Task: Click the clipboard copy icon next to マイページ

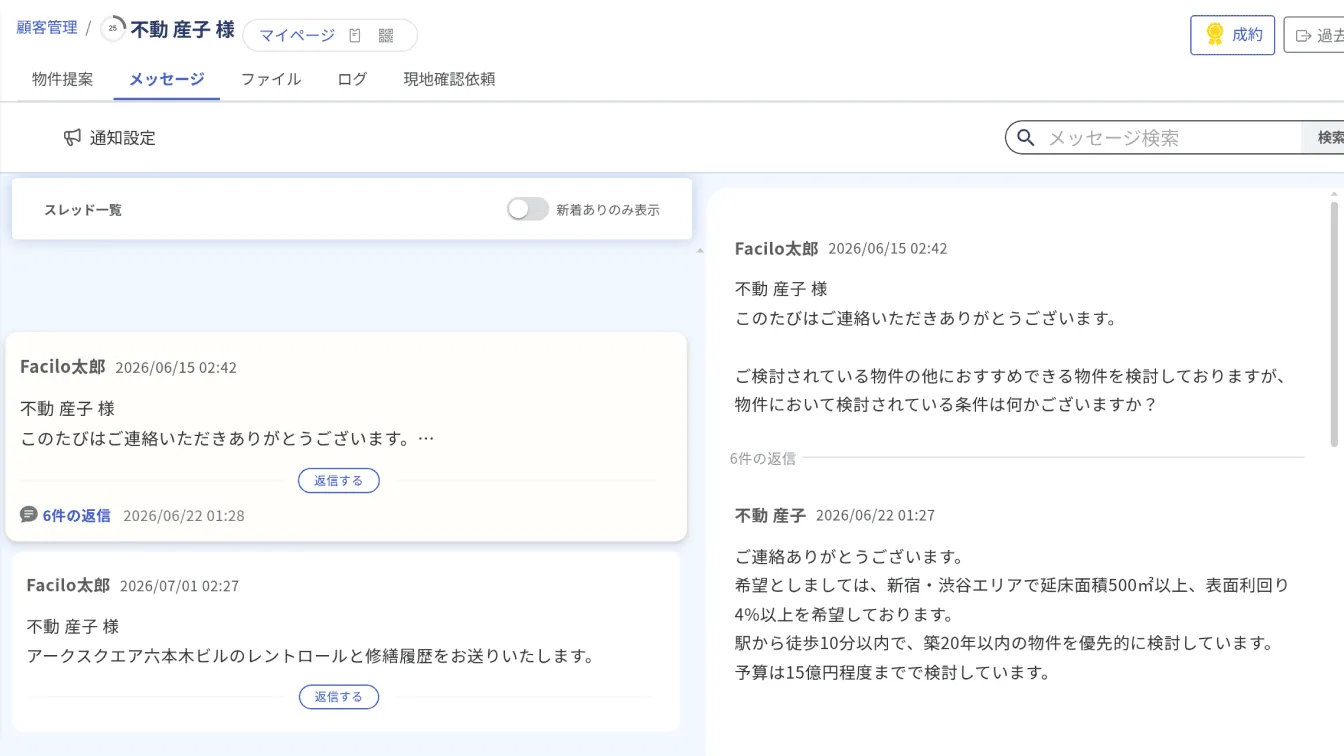Action: pyautogui.click(x=355, y=36)
